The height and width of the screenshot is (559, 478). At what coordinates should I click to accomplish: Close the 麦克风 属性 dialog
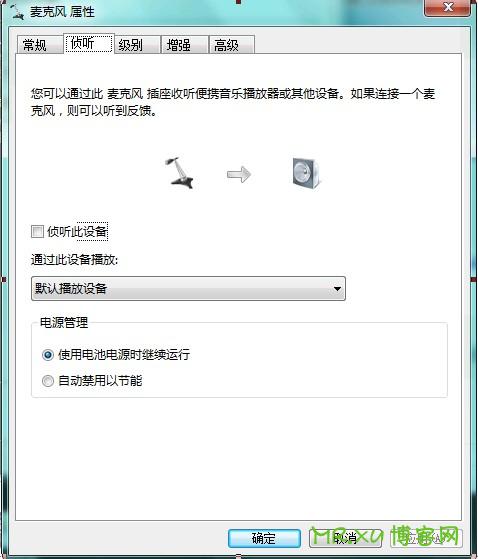click(x=447, y=7)
